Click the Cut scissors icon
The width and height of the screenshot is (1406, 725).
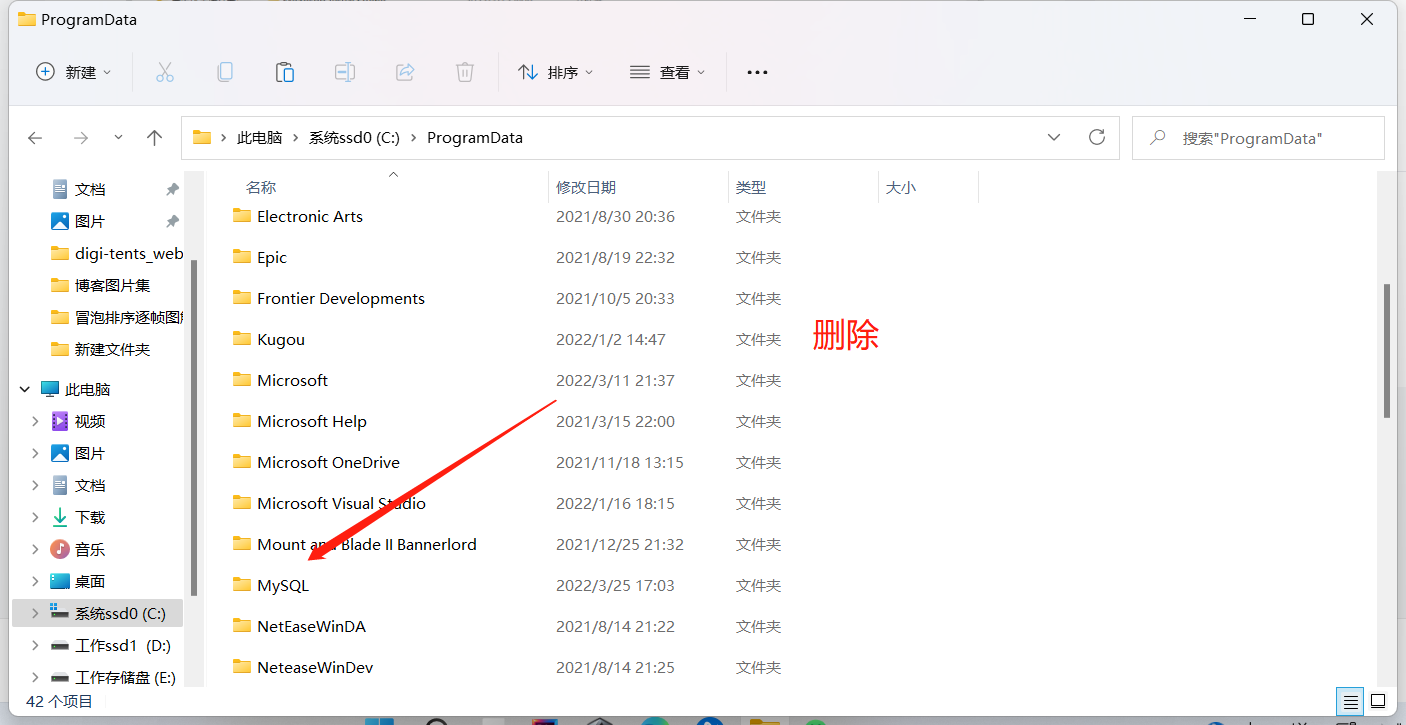165,72
